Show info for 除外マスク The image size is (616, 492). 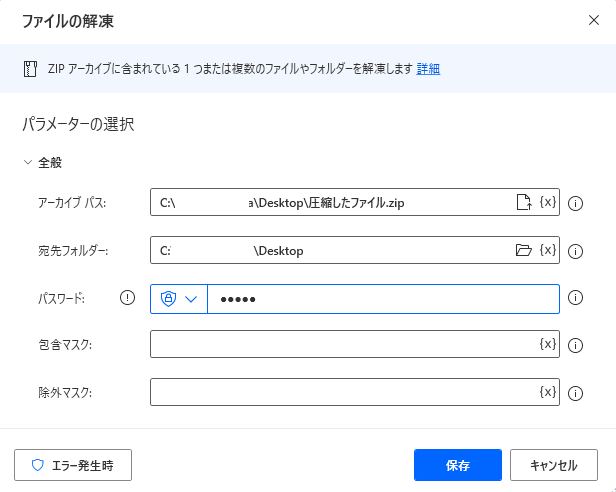575,393
